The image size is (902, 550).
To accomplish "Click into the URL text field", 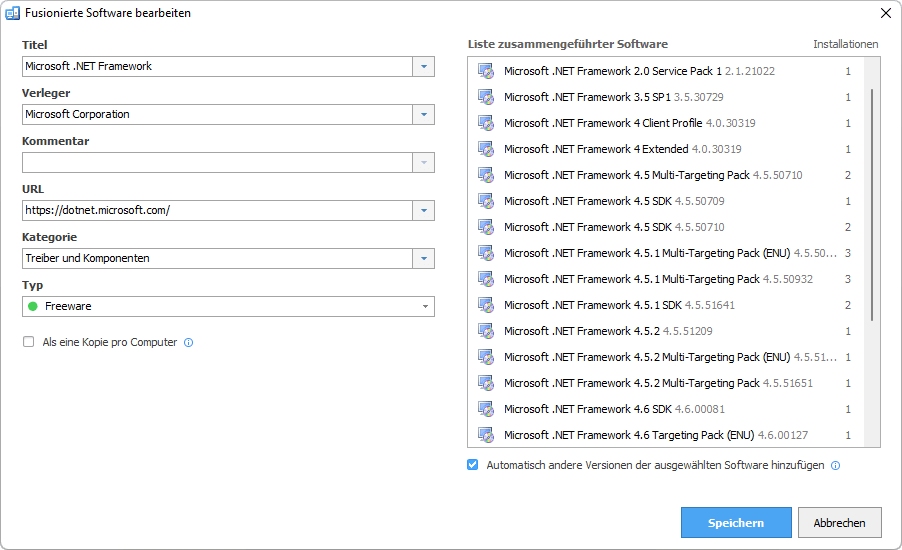I will click(216, 210).
